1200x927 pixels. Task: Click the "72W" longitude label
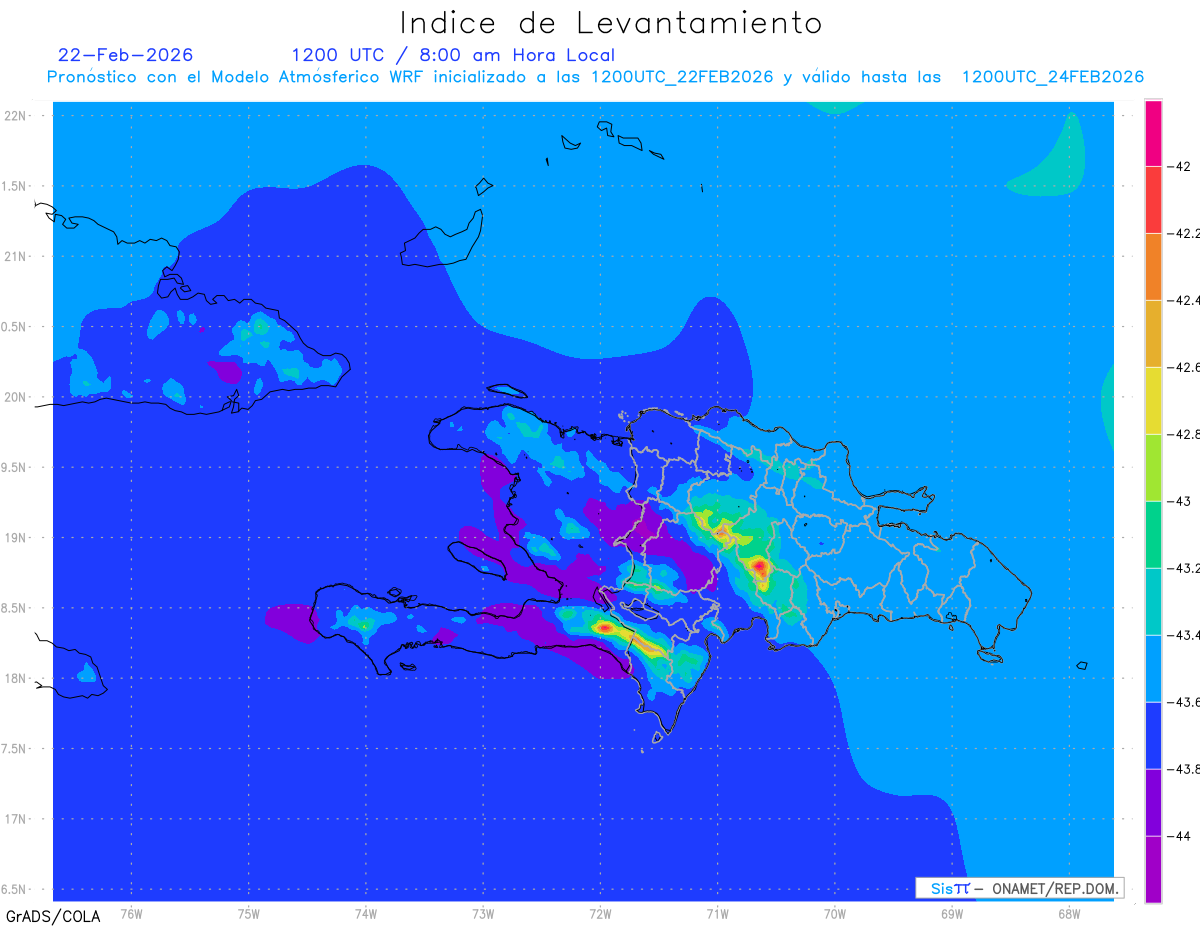[600, 913]
